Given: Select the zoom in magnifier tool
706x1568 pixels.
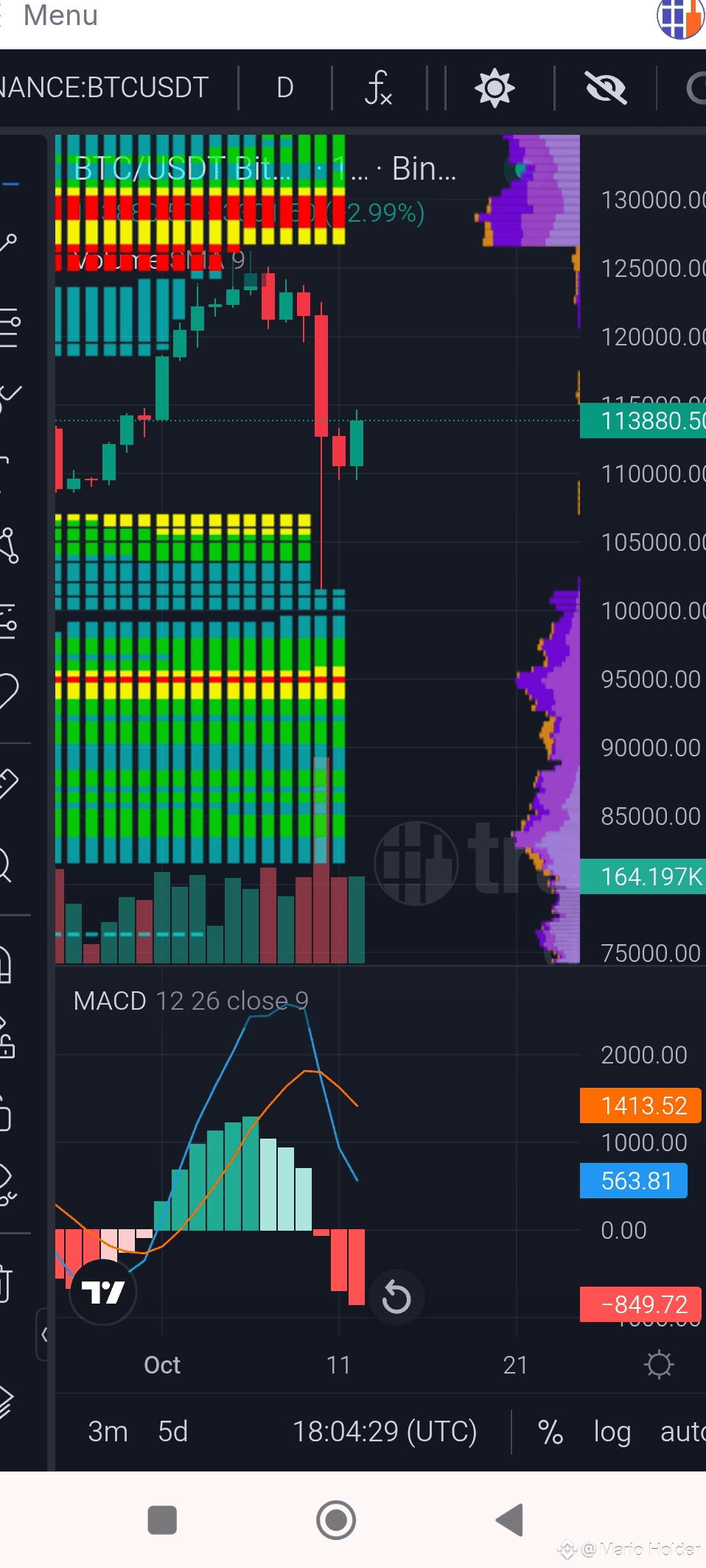Looking at the screenshot, I should point(6,865).
